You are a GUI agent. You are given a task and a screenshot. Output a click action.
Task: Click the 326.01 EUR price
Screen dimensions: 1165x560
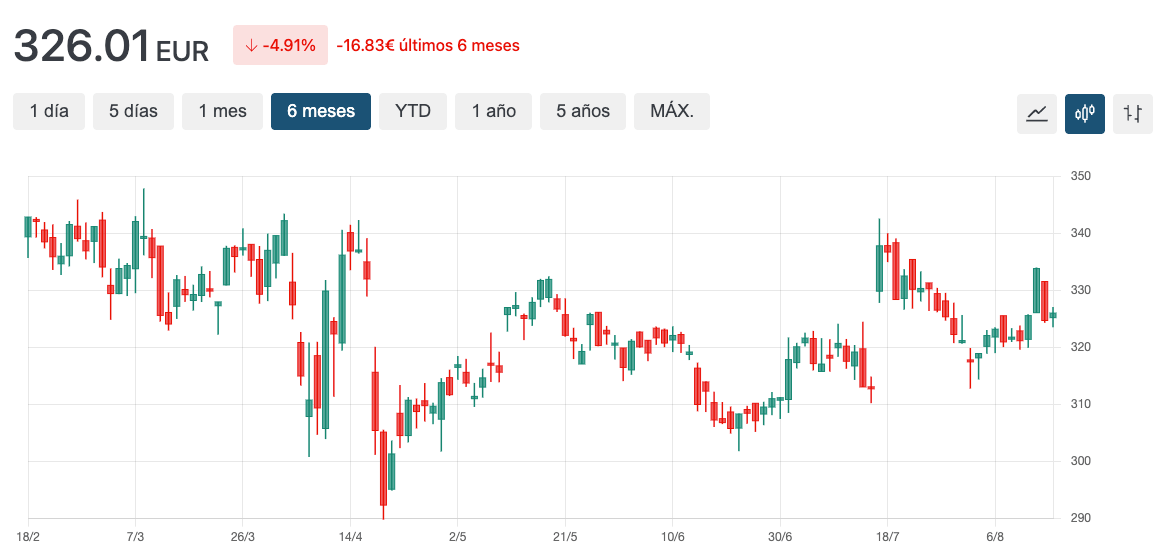pyautogui.click(x=111, y=46)
